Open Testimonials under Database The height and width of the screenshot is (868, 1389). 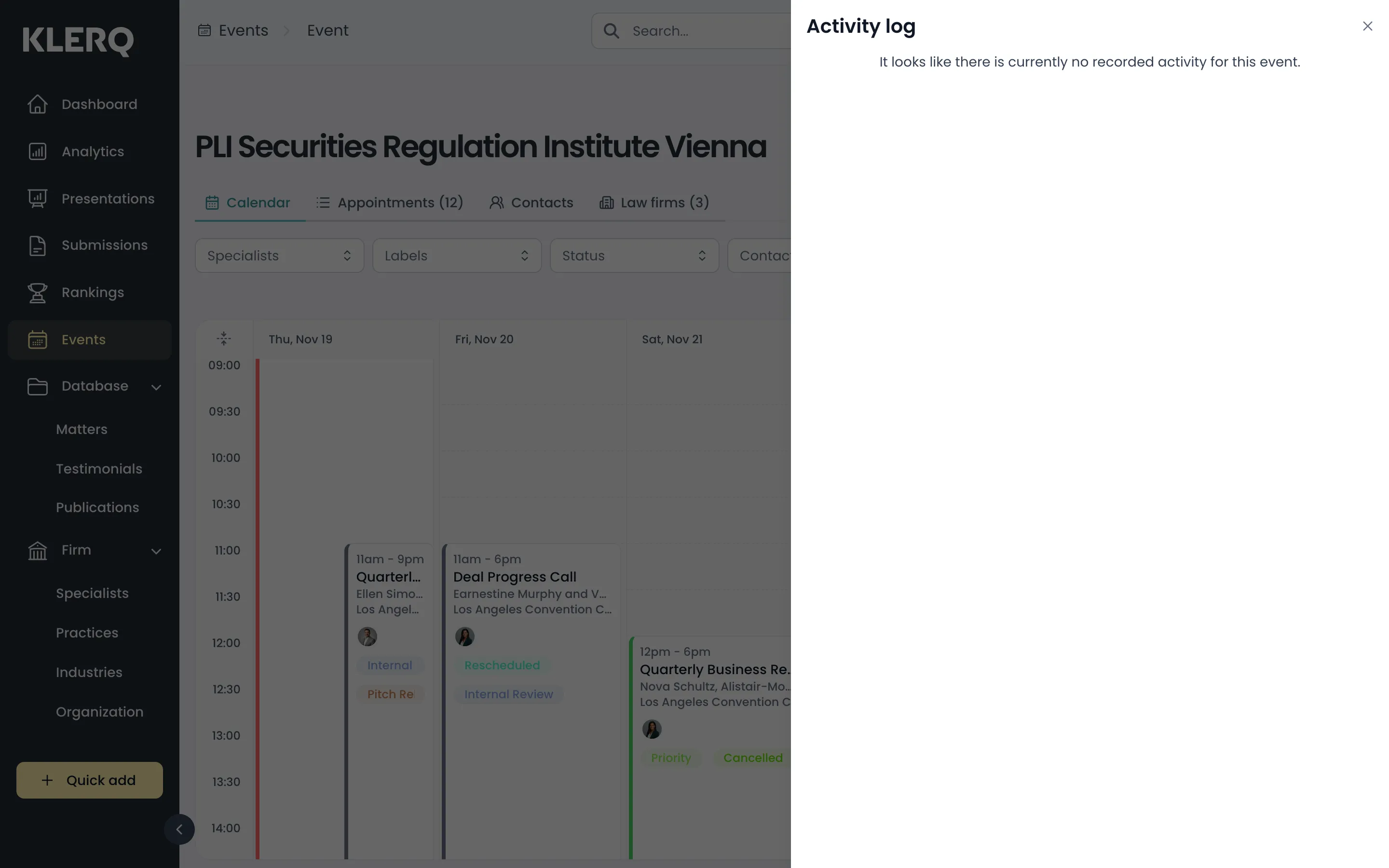[99, 469]
